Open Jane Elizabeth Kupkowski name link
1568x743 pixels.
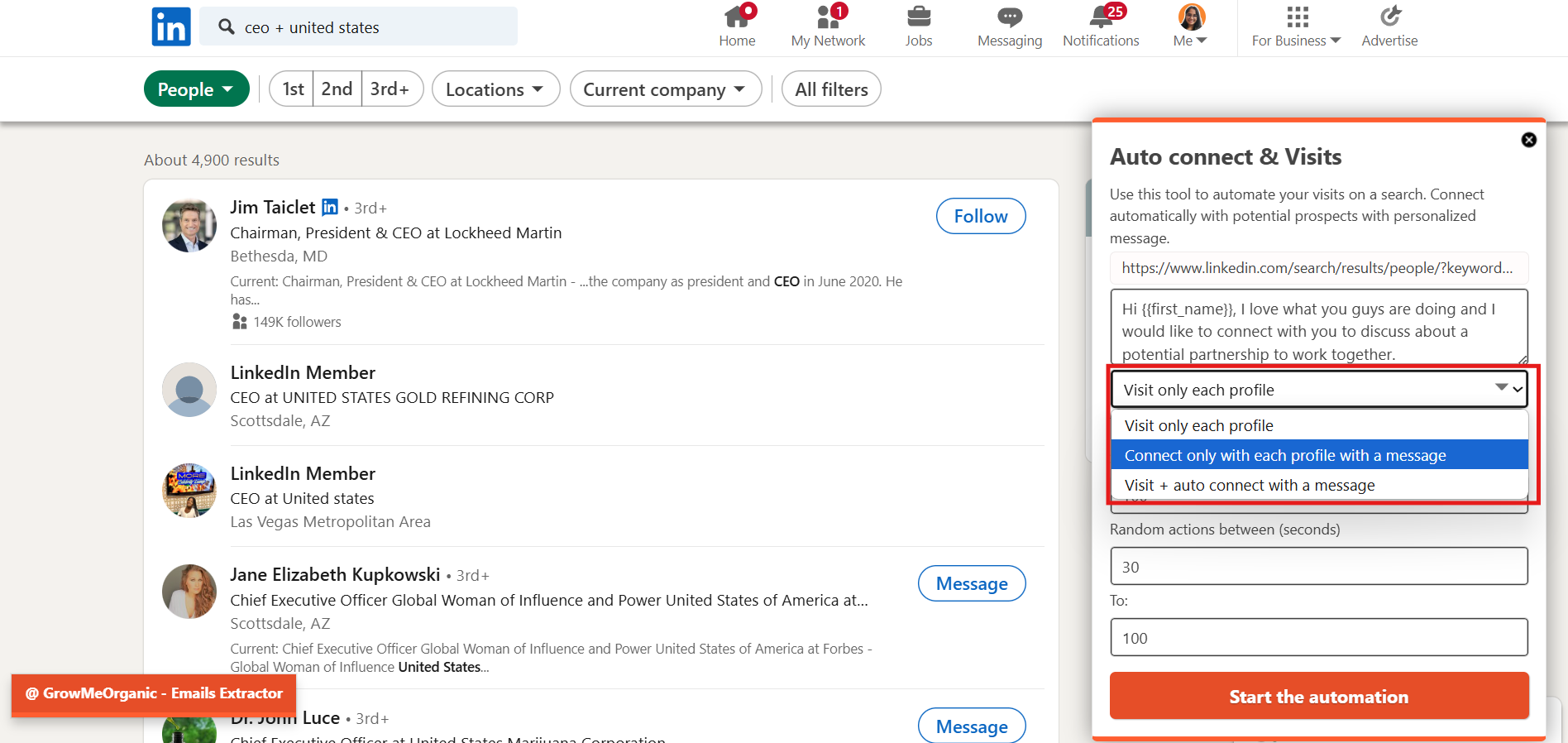[x=335, y=574]
